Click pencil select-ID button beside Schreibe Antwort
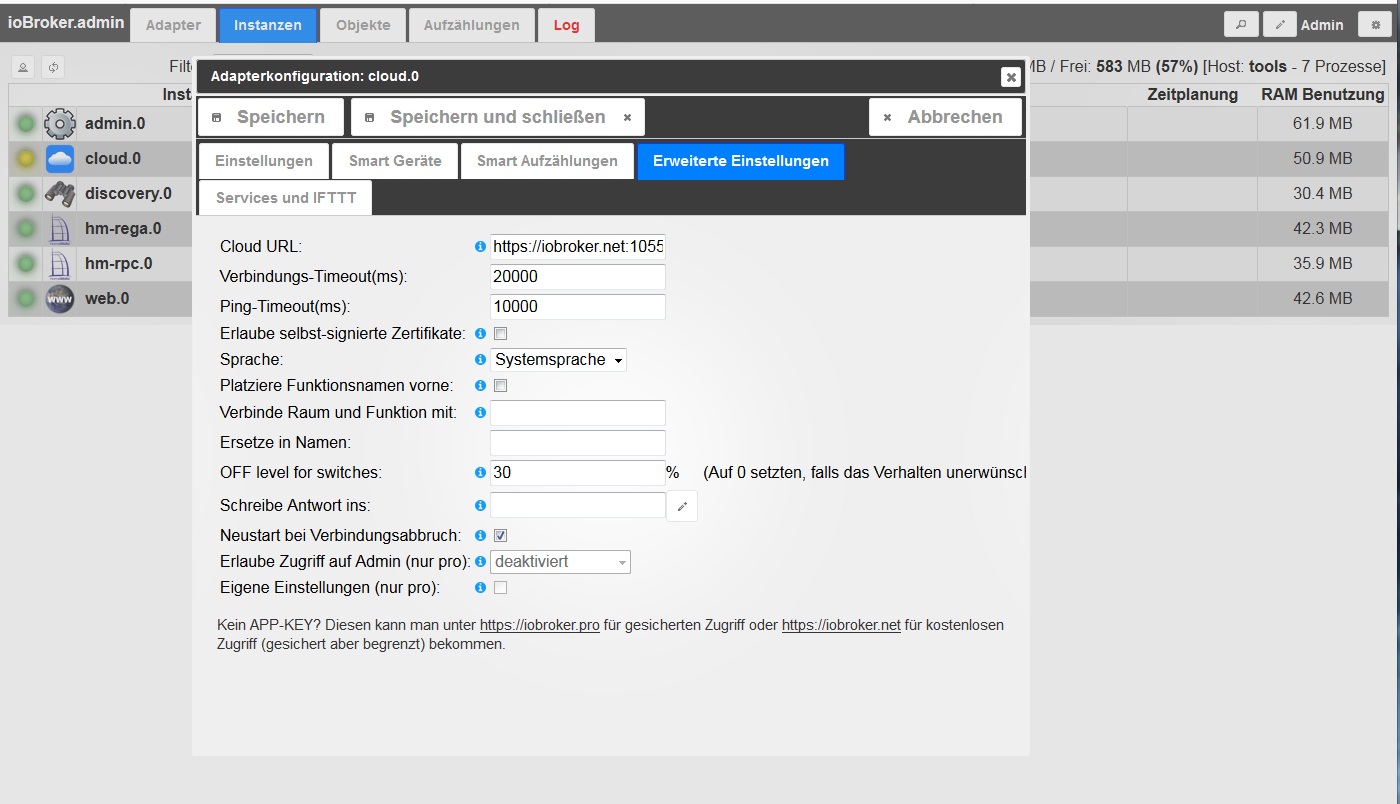The width and height of the screenshot is (1400, 804). [x=682, y=506]
